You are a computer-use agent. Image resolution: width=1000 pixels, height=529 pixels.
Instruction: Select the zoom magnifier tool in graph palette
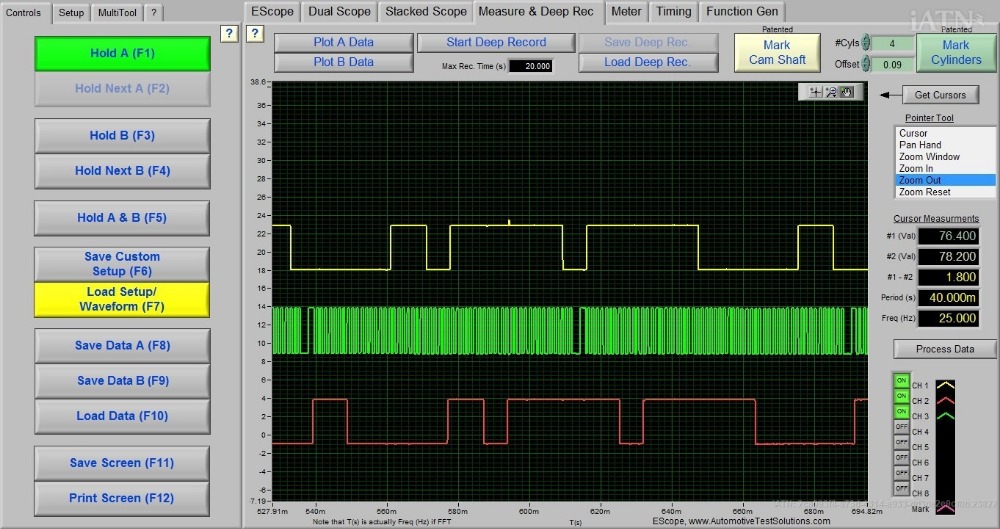coord(831,93)
